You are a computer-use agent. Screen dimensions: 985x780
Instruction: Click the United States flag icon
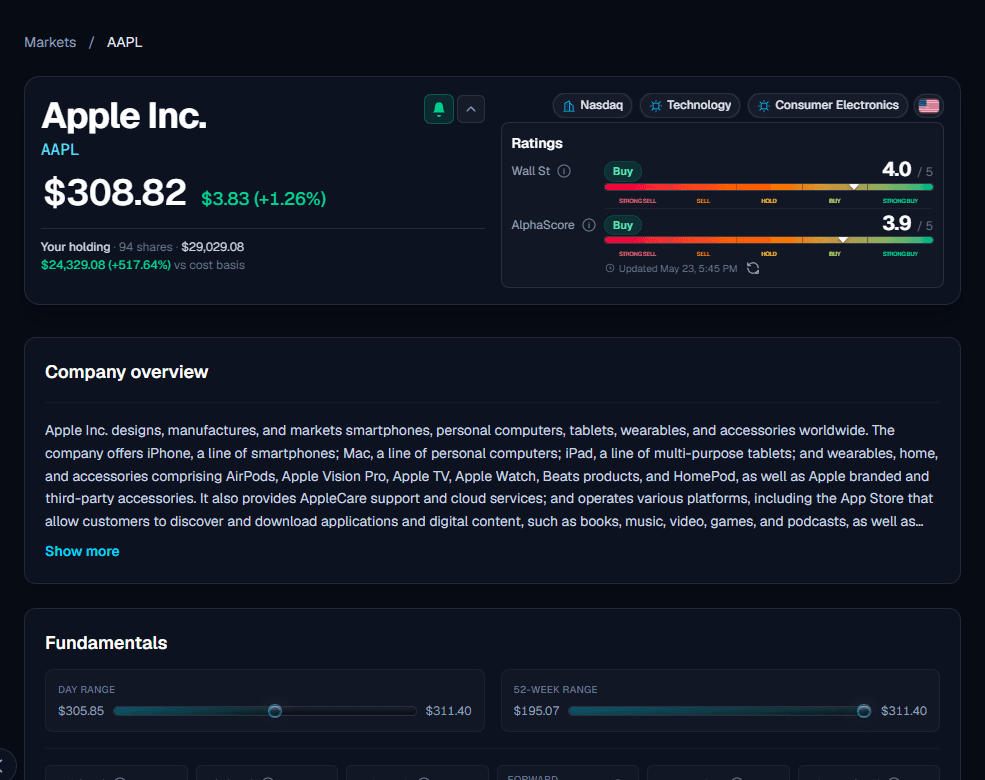tap(928, 106)
